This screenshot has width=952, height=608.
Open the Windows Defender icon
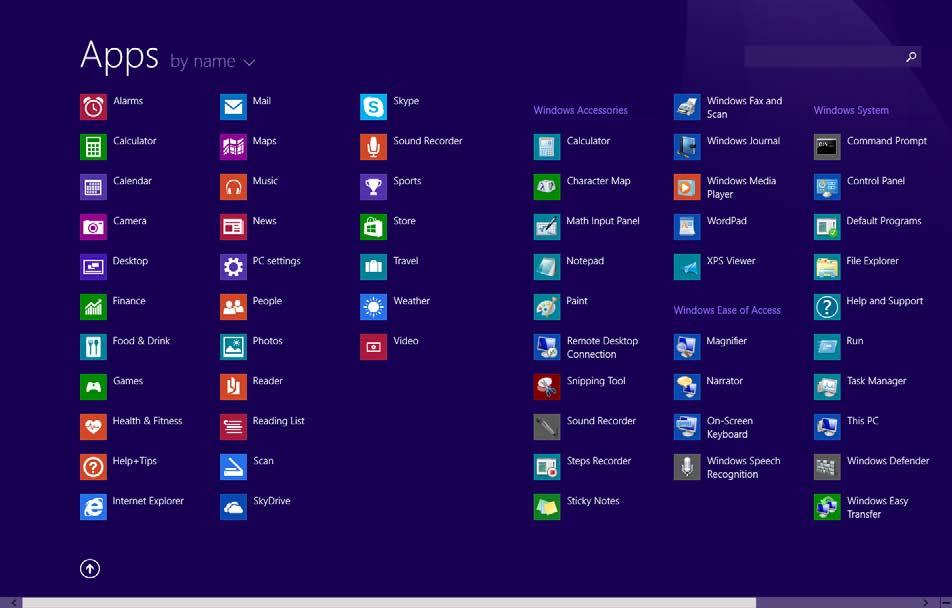coord(827,467)
